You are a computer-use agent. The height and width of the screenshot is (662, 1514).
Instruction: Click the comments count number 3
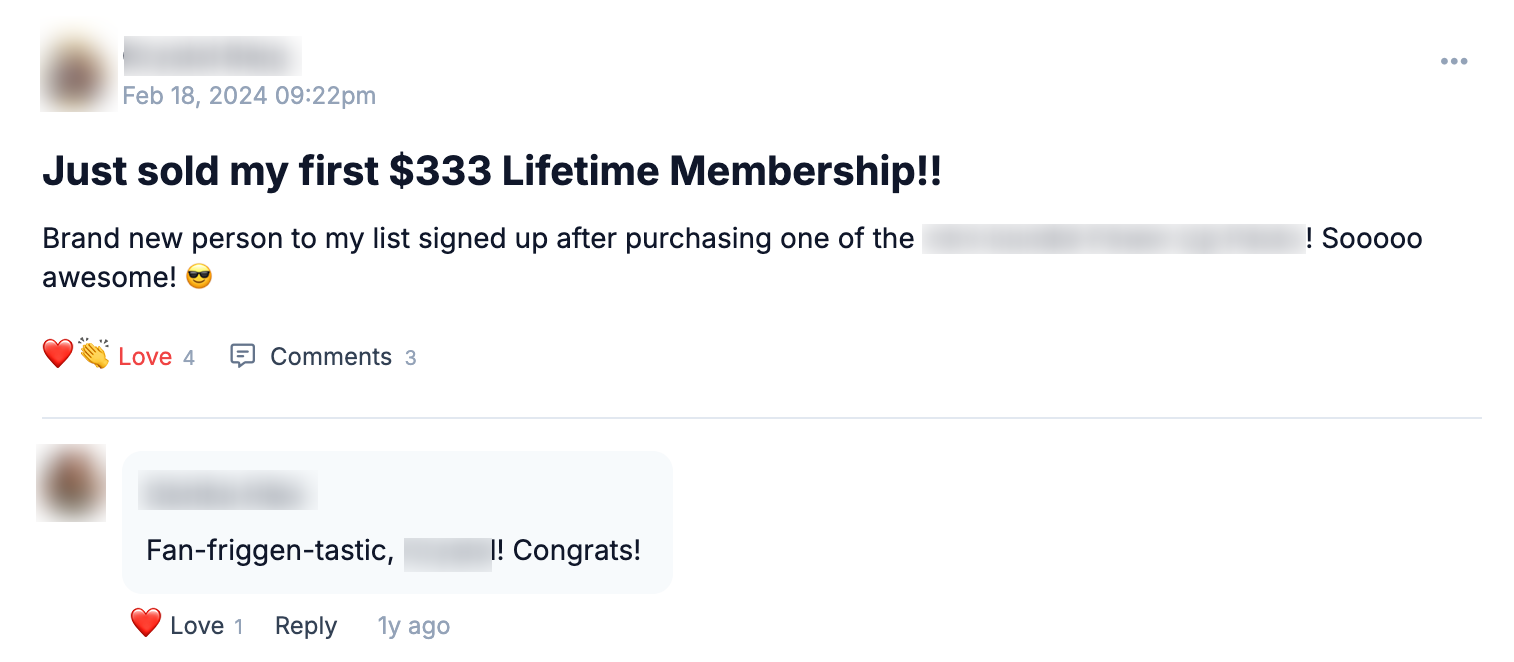(x=410, y=358)
